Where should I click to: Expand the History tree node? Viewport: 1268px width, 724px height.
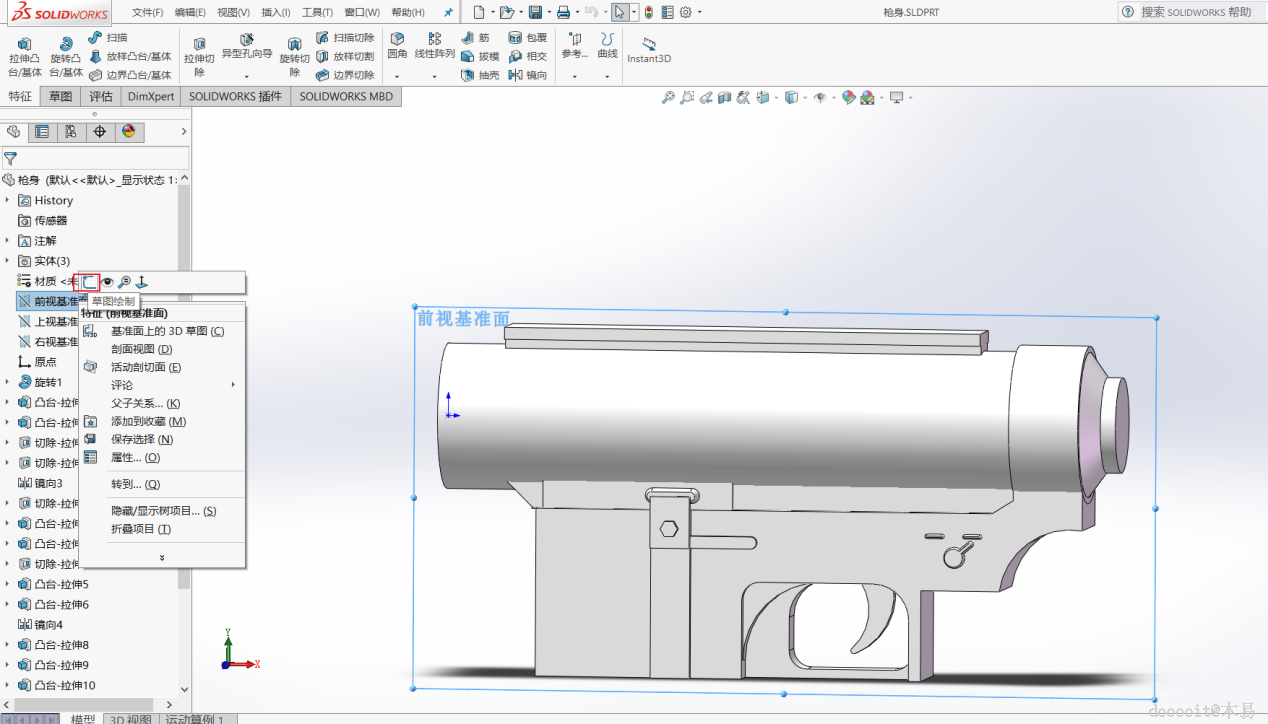tap(7, 201)
